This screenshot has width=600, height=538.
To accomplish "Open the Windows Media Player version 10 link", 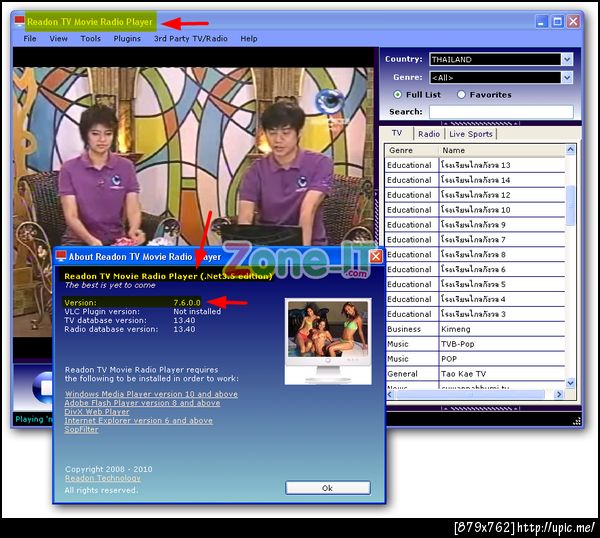I will pos(151,394).
